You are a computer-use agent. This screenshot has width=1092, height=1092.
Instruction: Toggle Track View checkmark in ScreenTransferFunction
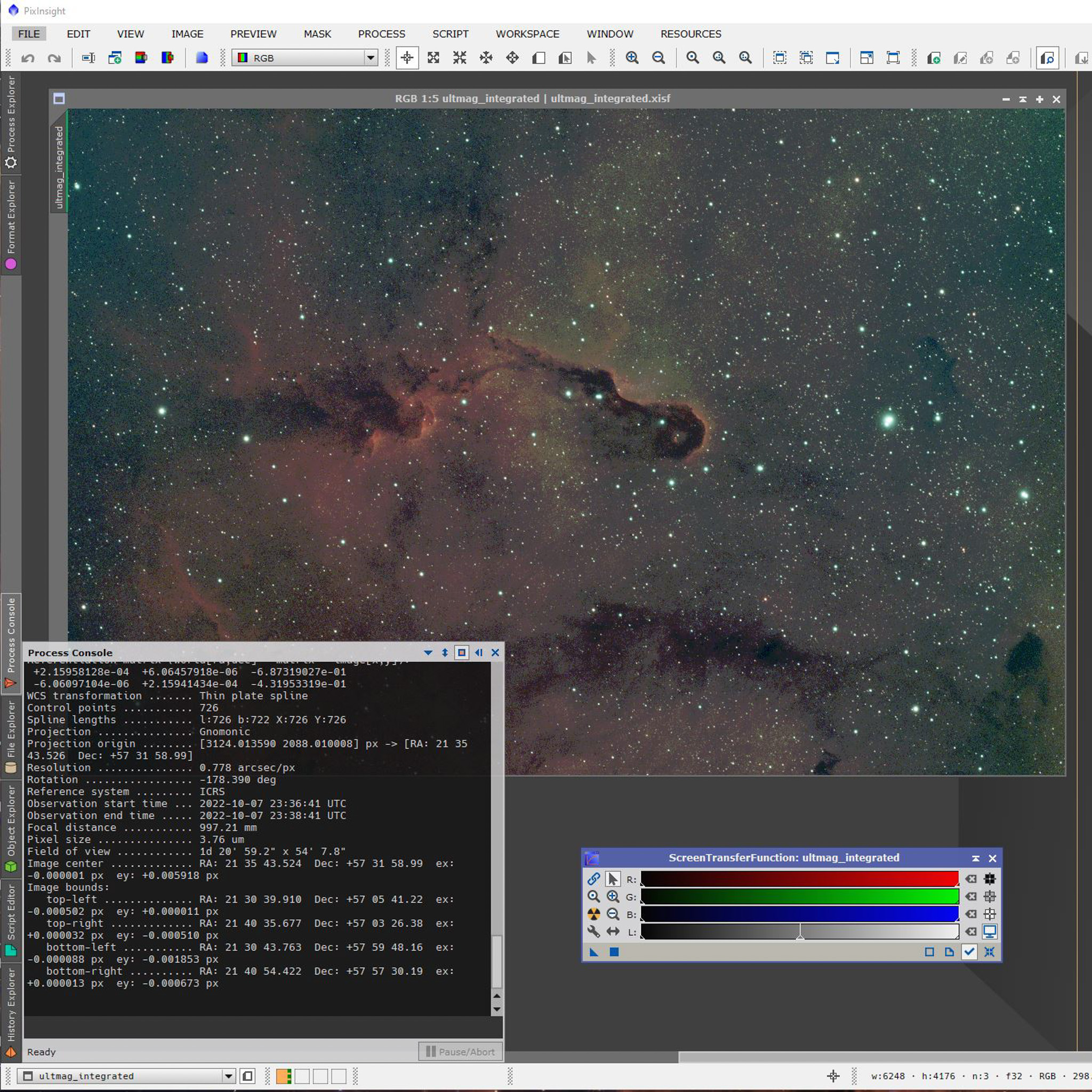[969, 952]
